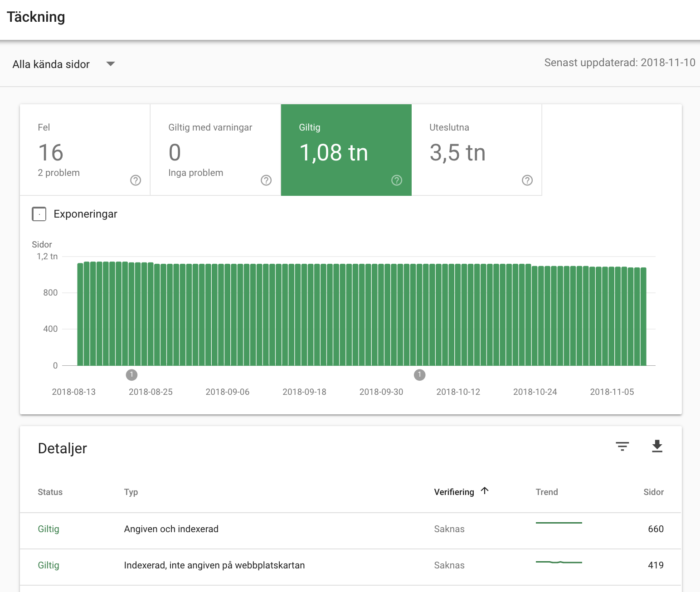Open help icon in Giltig med varningar card
700x592 pixels.
click(x=266, y=180)
